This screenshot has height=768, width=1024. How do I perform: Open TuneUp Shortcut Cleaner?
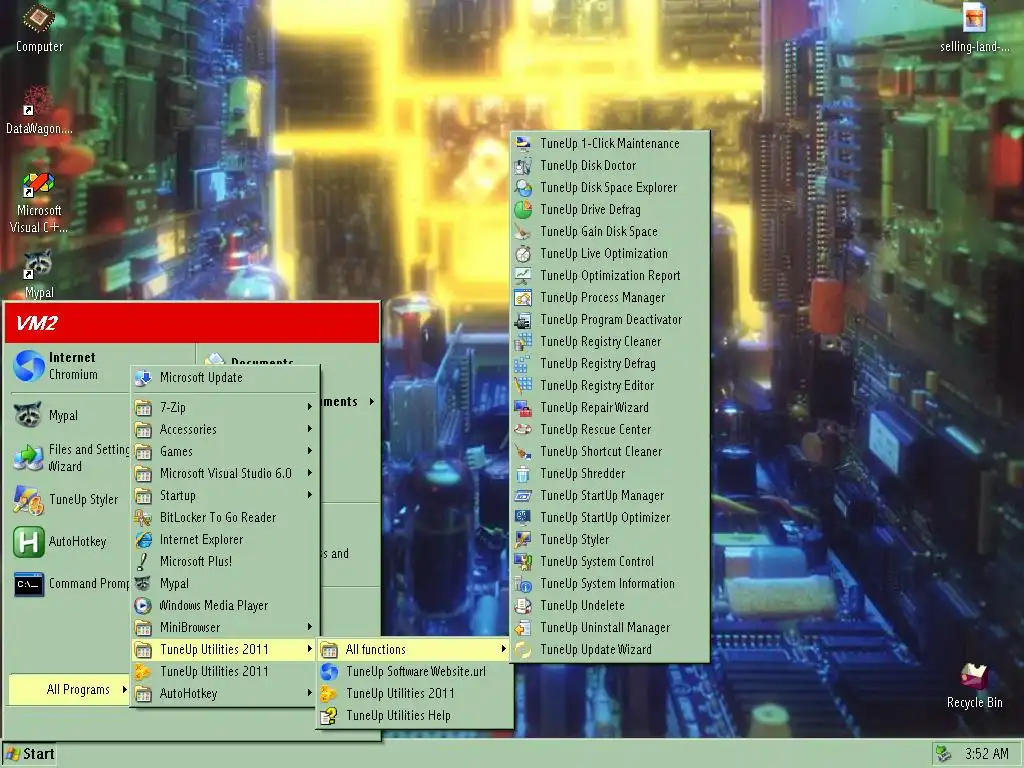[609, 452]
